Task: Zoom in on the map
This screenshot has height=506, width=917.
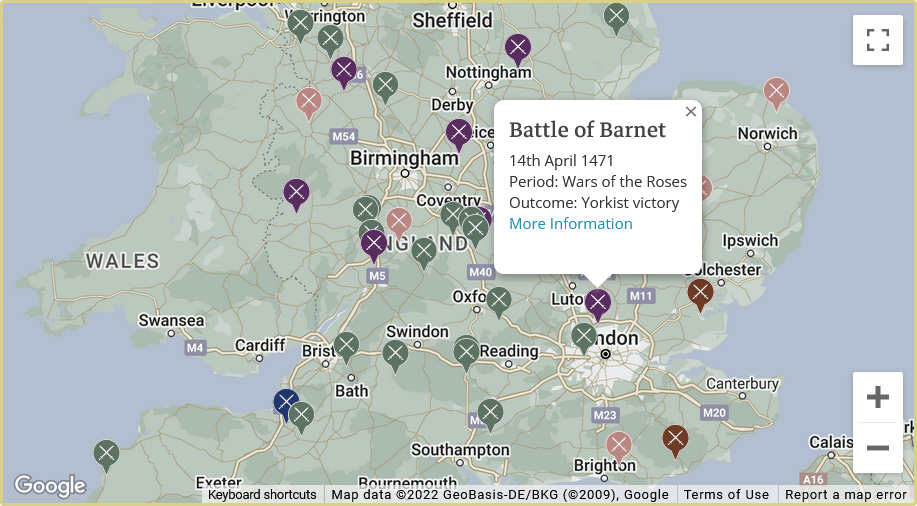Action: 878,397
